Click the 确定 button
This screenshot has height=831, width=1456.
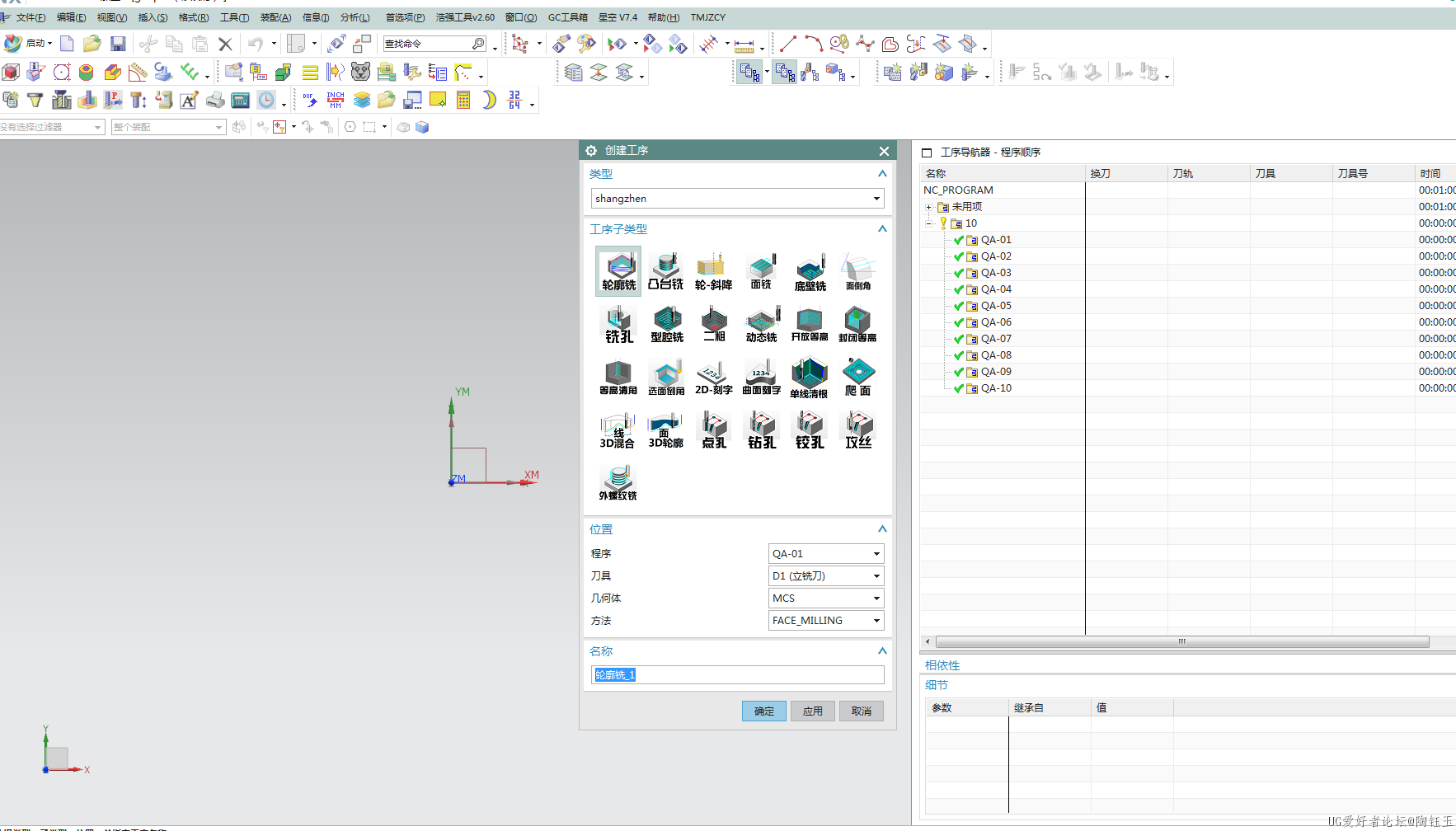[764, 711]
